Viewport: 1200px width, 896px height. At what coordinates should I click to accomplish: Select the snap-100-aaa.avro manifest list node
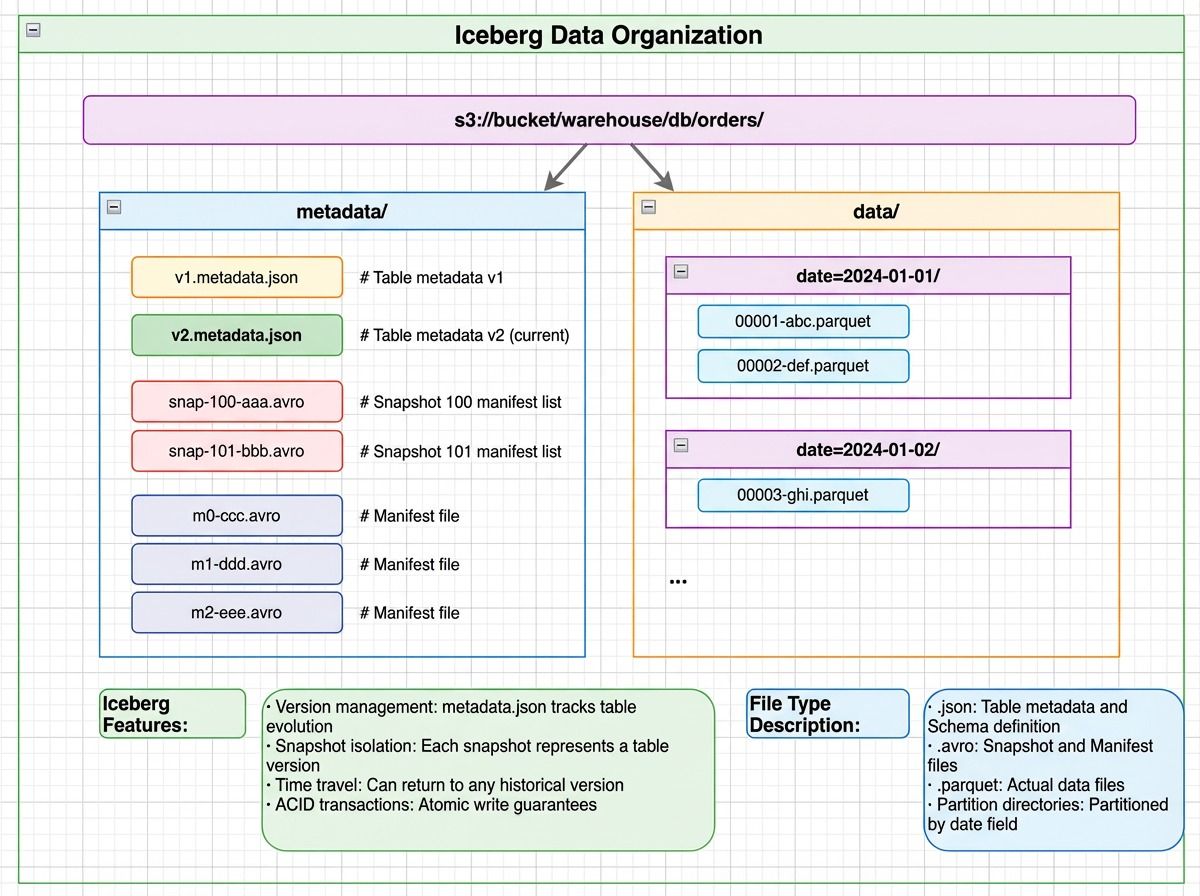coord(236,401)
